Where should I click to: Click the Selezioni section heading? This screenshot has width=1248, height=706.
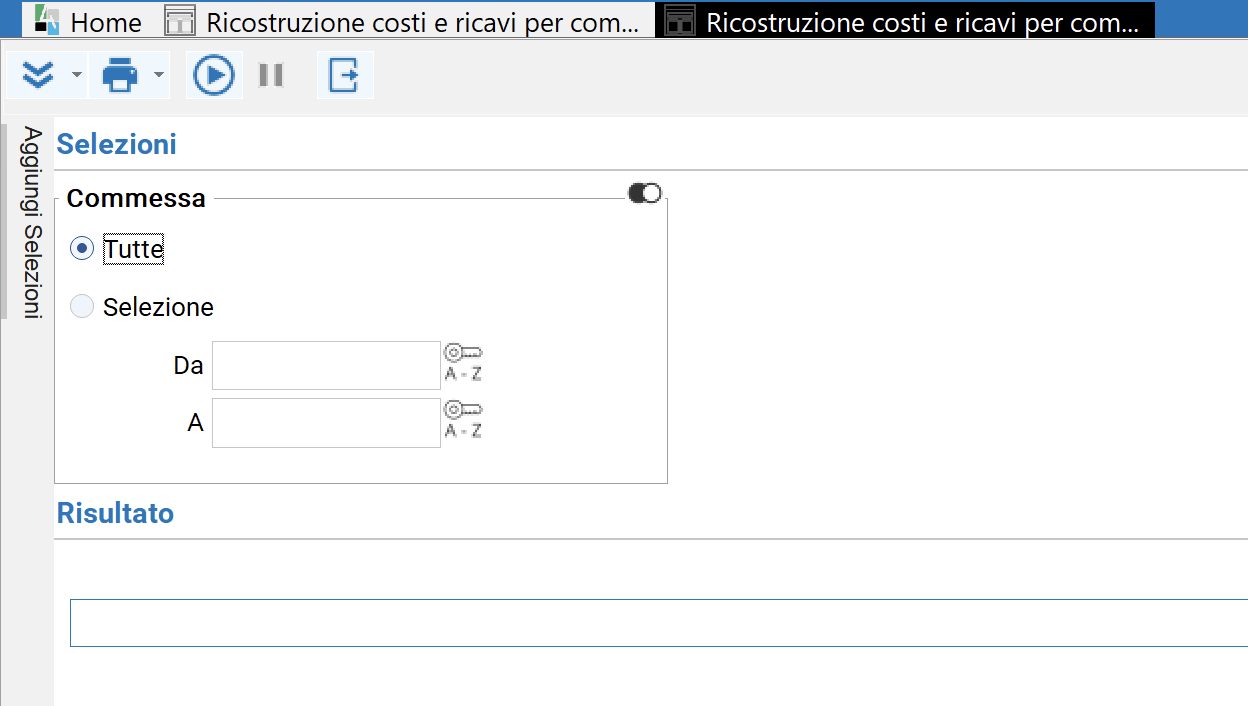pyautogui.click(x=116, y=144)
